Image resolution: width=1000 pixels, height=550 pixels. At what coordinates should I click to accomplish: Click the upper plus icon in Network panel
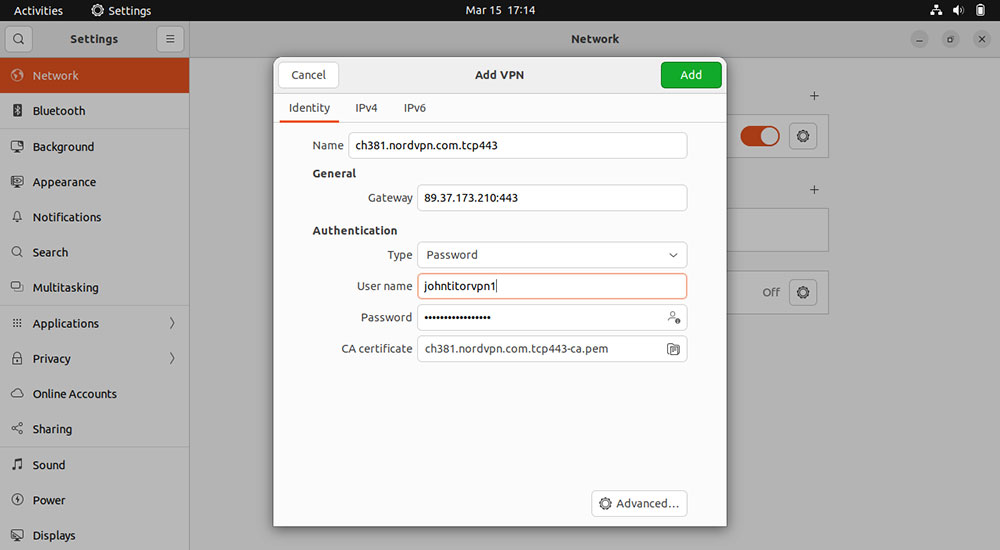[x=814, y=96]
